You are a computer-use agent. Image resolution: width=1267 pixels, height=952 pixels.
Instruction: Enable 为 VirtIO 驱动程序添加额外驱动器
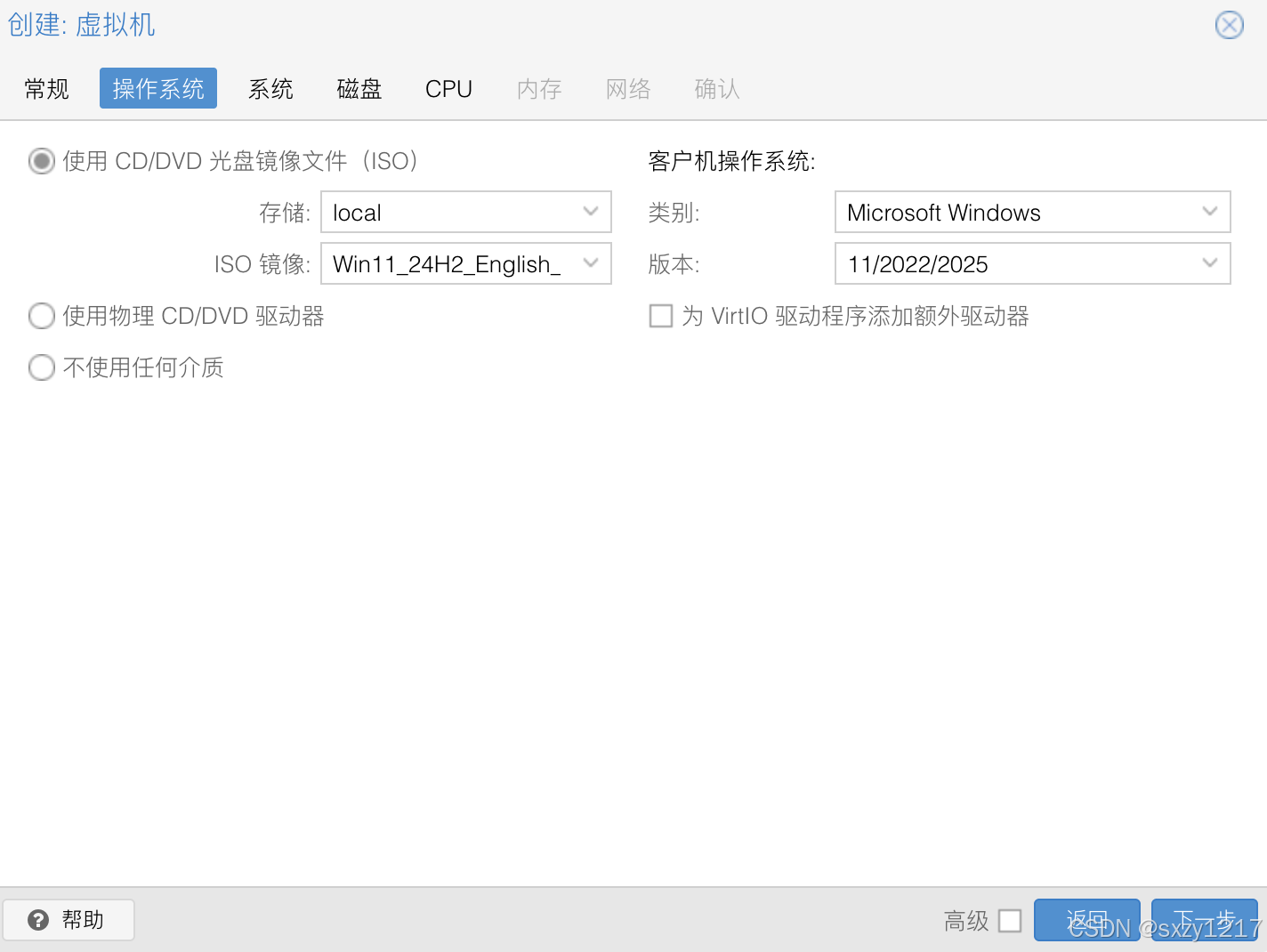click(x=661, y=316)
